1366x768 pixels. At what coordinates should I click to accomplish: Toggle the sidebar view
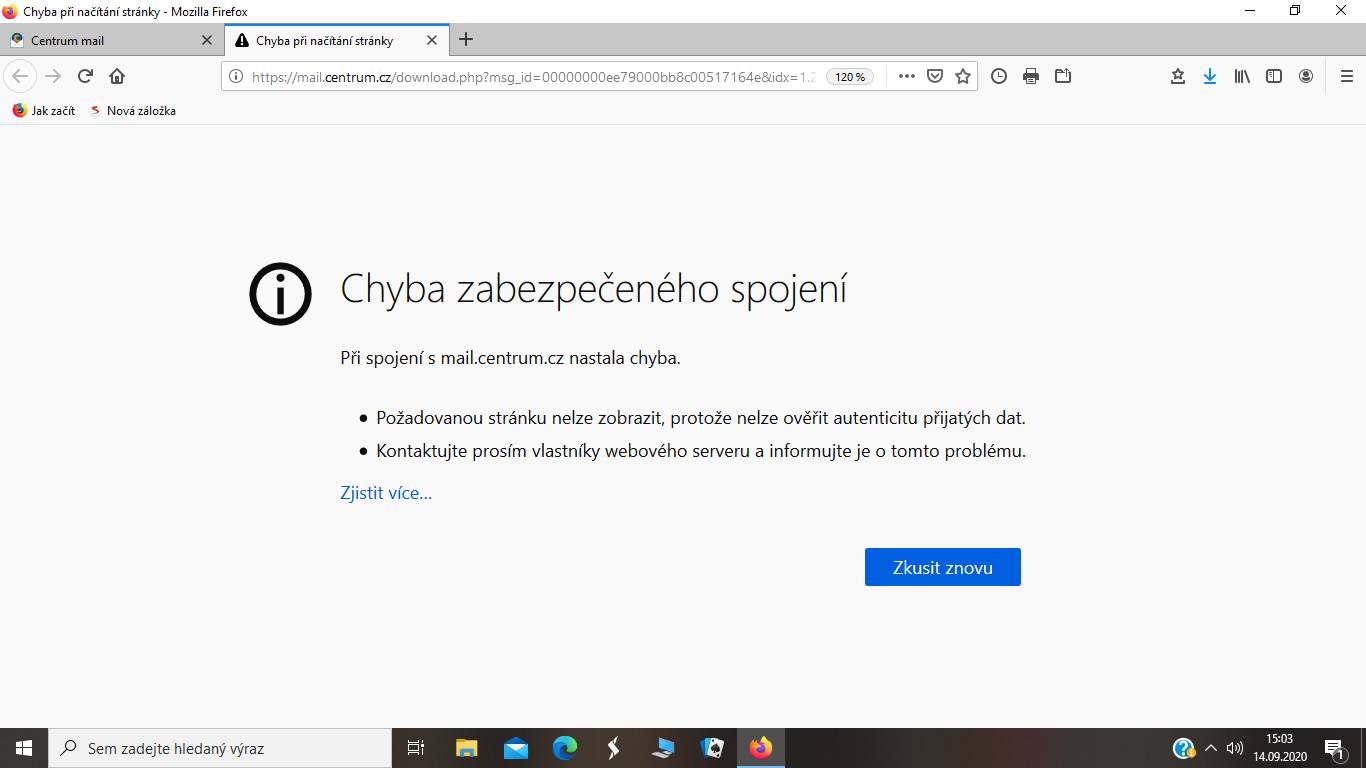click(x=1274, y=76)
